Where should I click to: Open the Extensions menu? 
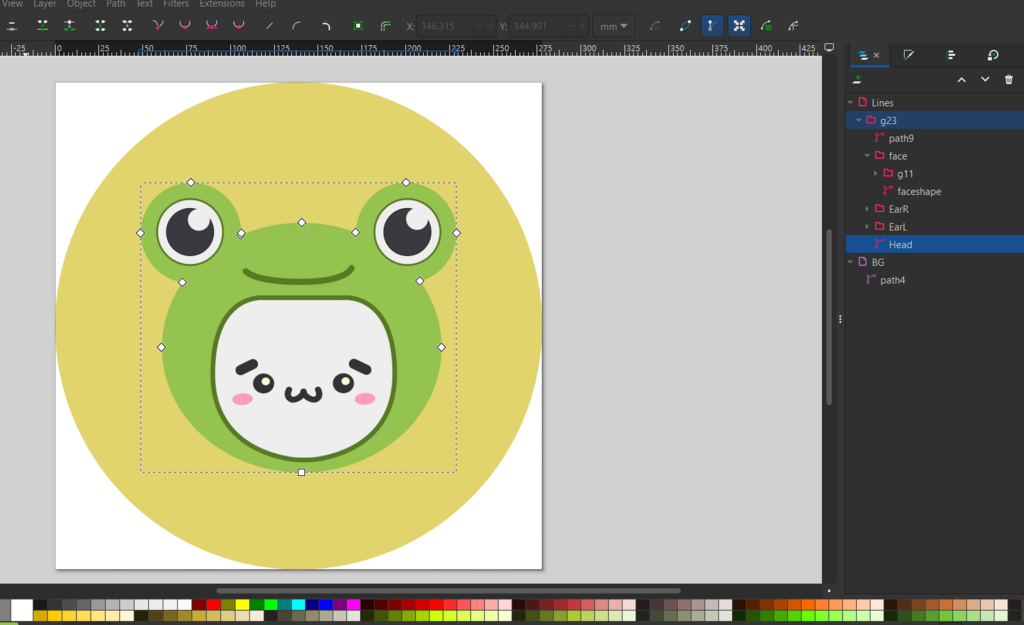click(221, 4)
